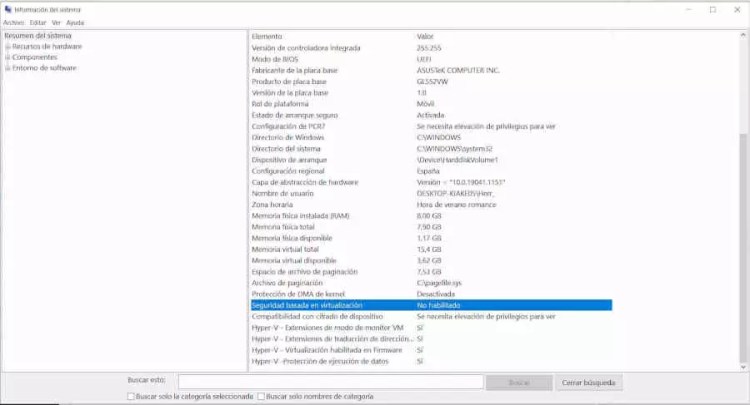Select Configuración de PCR7 row
Image resolution: width=750 pixels, height=405 pixels.
(431, 126)
